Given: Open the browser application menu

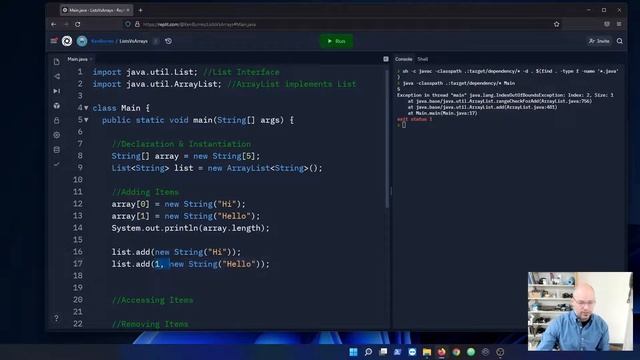Looking at the screenshot, I should (x=619, y=24).
